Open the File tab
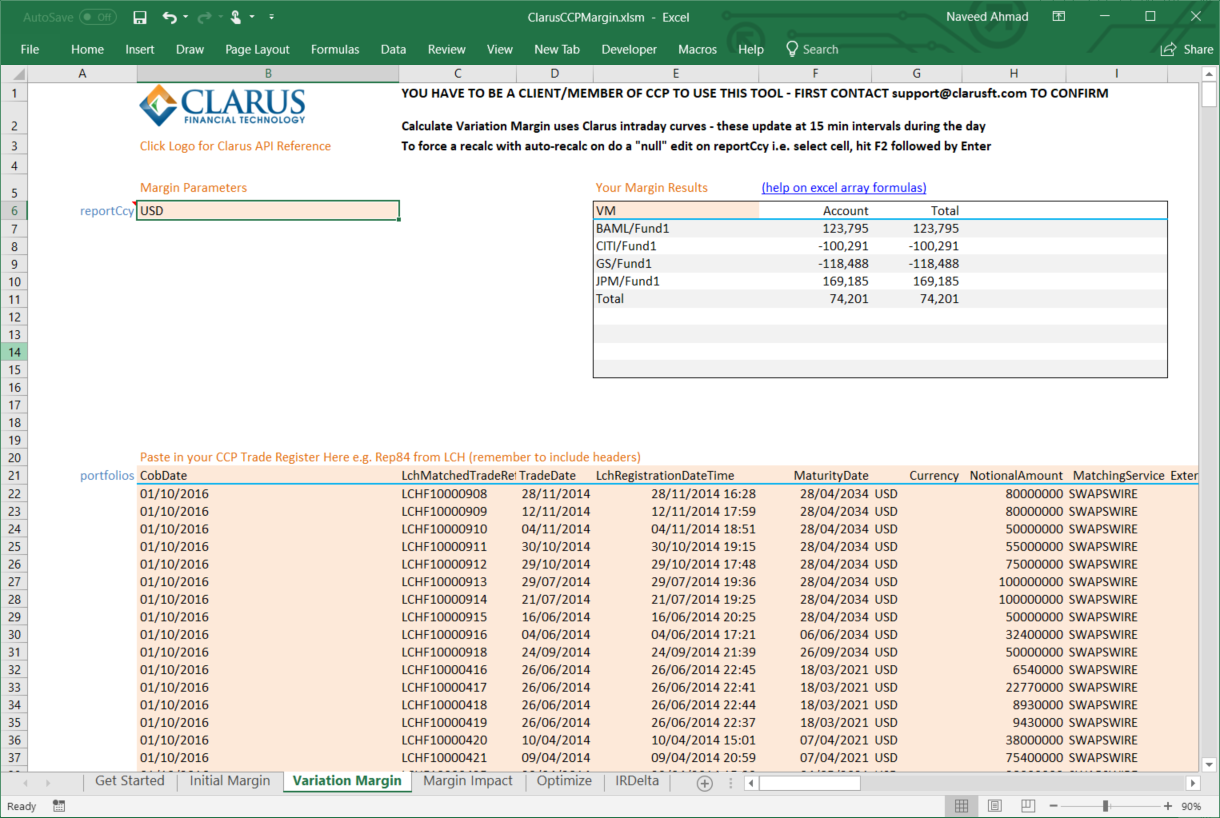 point(30,49)
